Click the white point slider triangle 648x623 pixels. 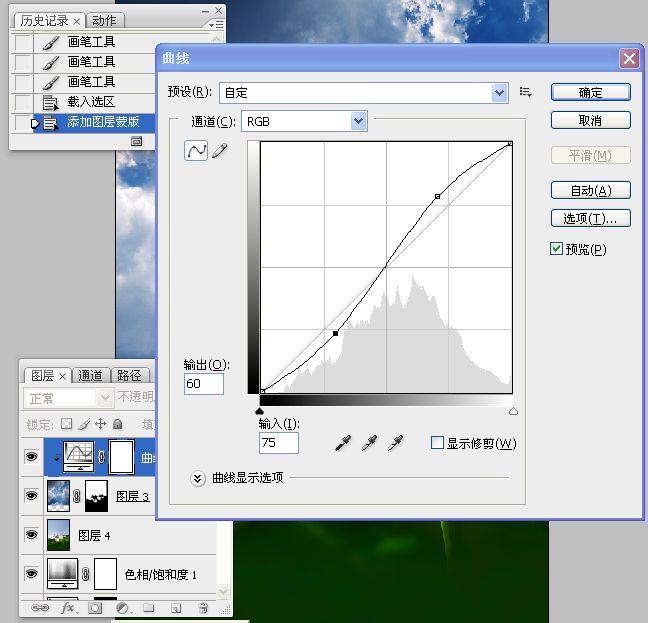tap(513, 411)
